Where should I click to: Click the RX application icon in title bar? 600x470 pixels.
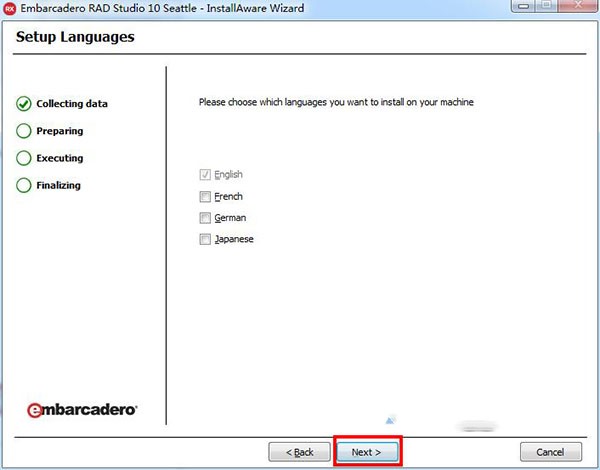10,9
